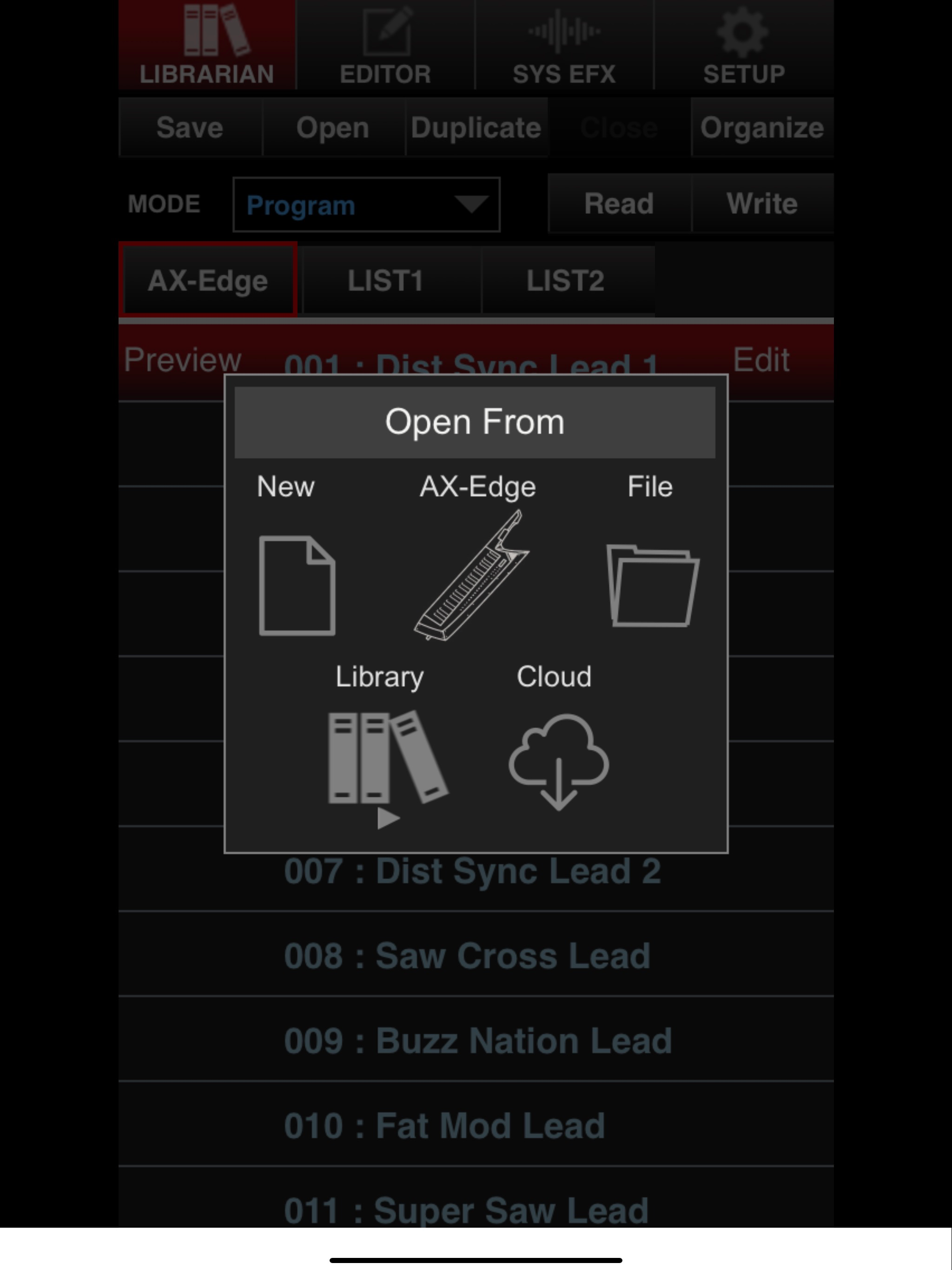The height and width of the screenshot is (1270, 952).
Task: Switch to the LIST1 tab
Action: tap(386, 281)
